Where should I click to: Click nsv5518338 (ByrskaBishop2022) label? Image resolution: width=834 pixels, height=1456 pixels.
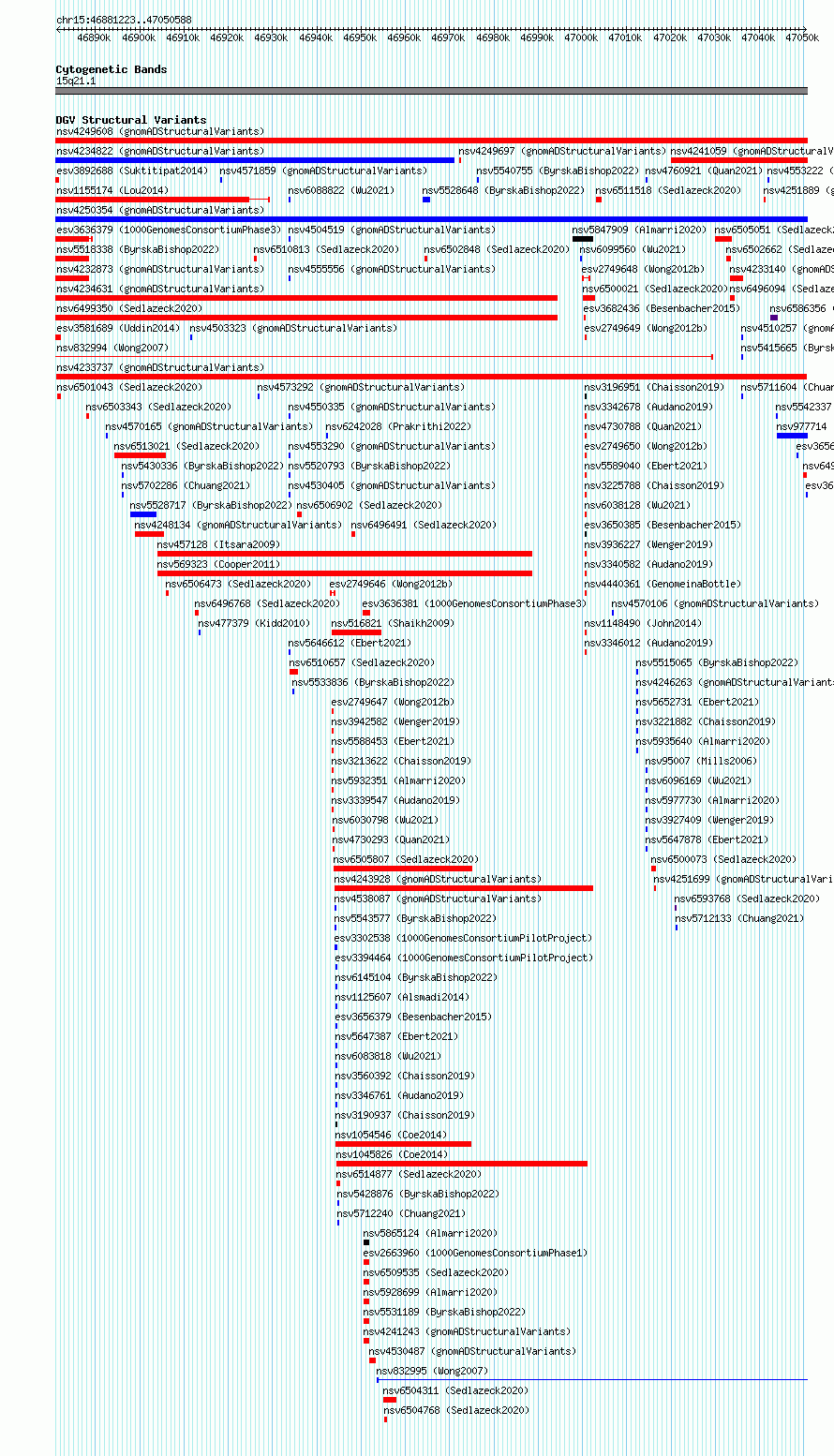click(138, 249)
